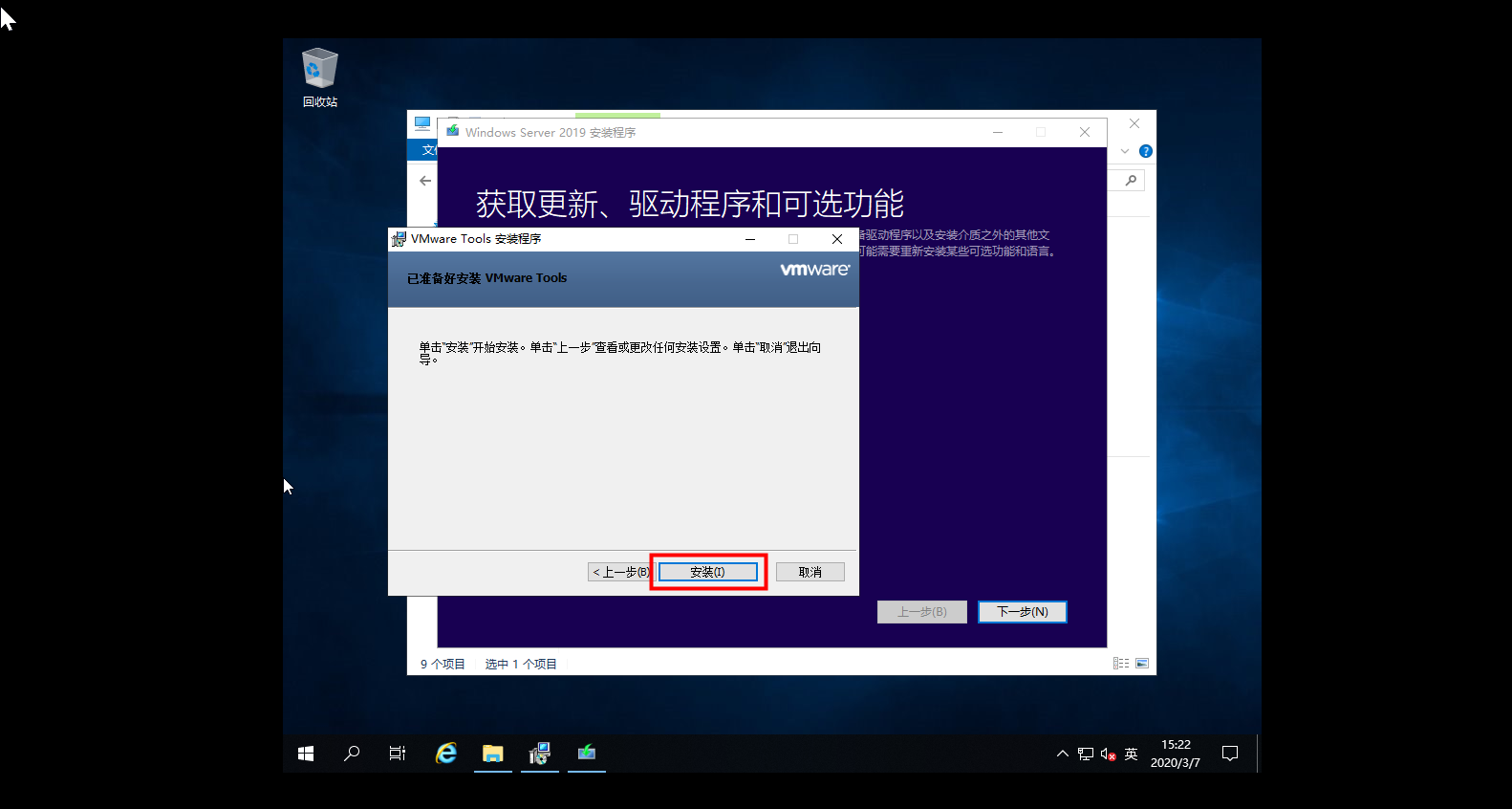Click the 9 items status bar text
Screen dimensions: 1512x809
(443, 664)
